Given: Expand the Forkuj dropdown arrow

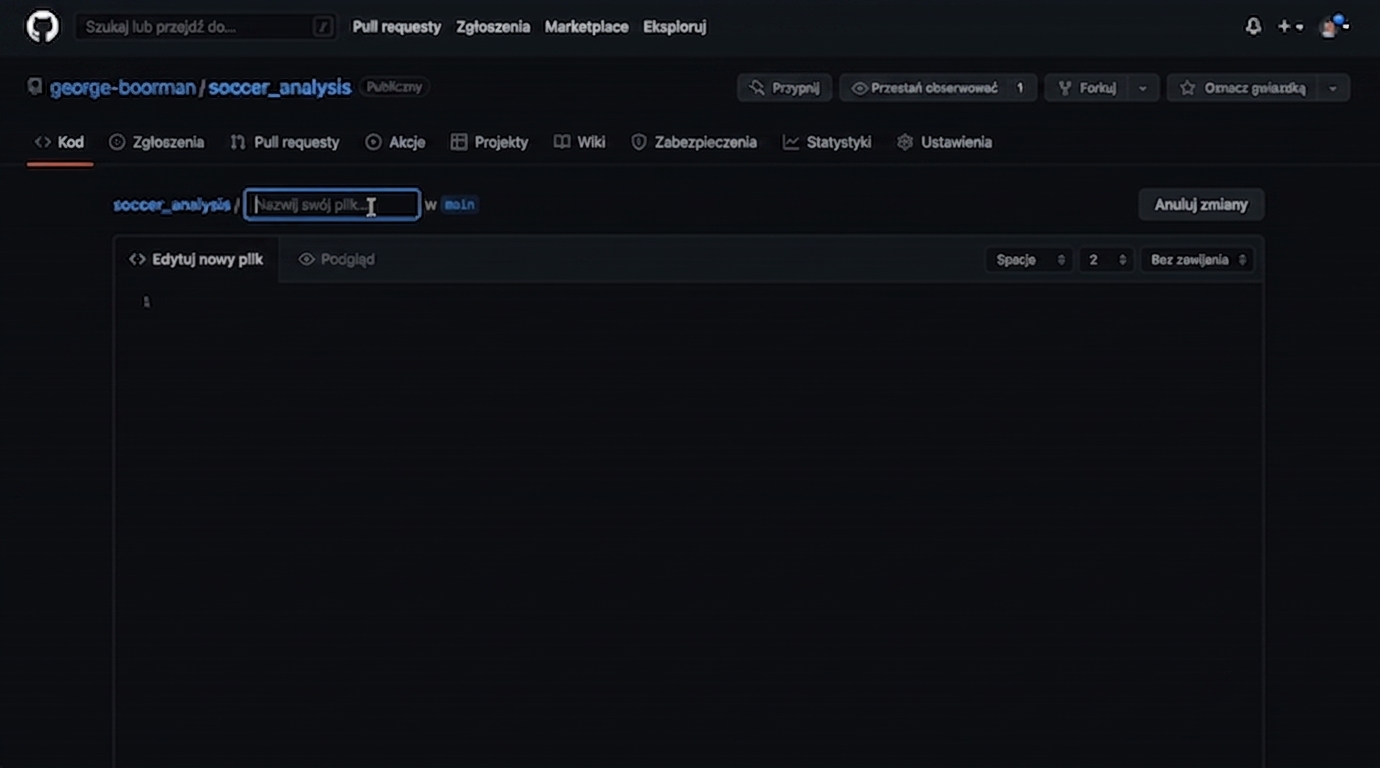Looking at the screenshot, I should pos(1143,88).
